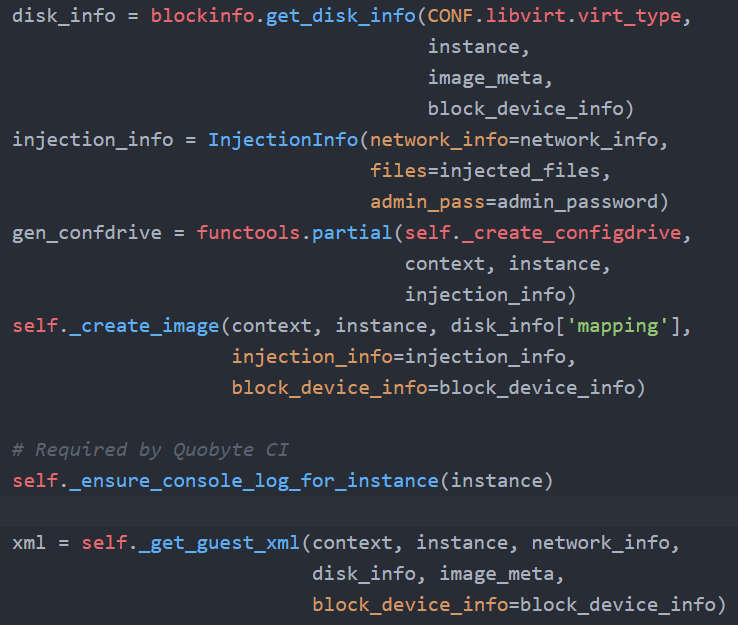Click 'files' keyword argument

coord(399,171)
